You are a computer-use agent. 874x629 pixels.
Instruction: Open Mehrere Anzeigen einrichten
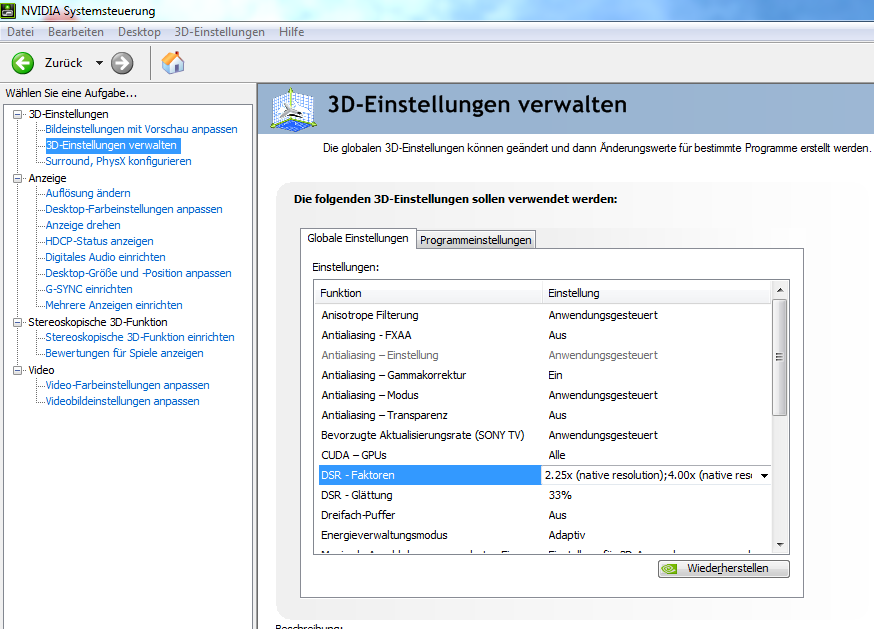[114, 305]
